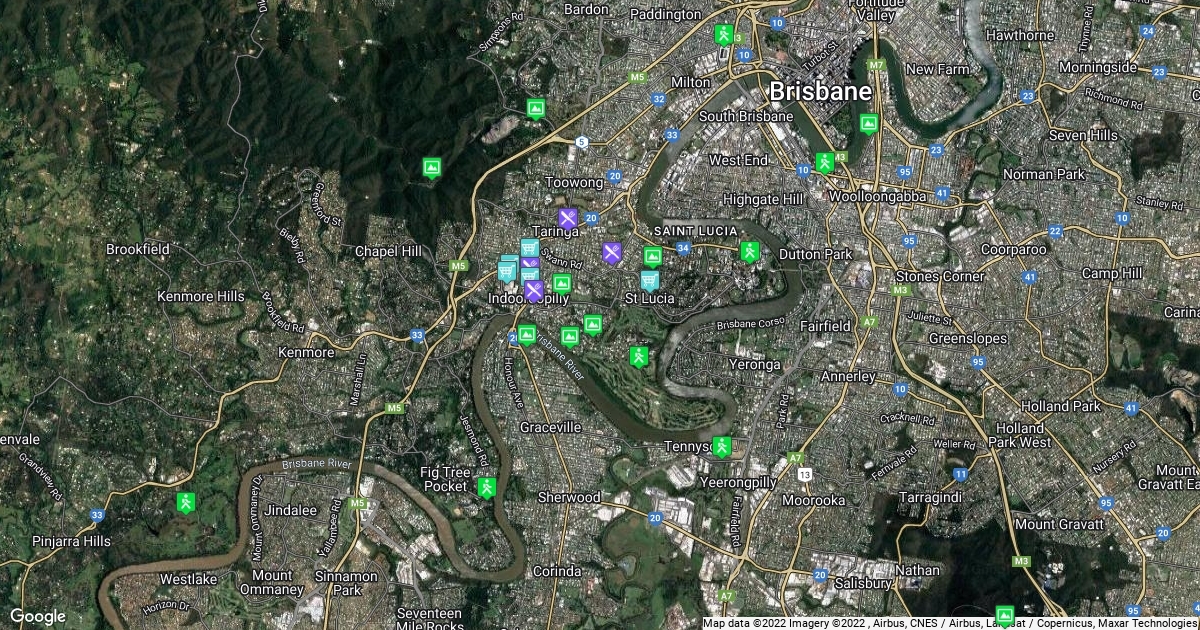Click the restaurant marker at Taringa
The width and height of the screenshot is (1200, 630).
(568, 217)
